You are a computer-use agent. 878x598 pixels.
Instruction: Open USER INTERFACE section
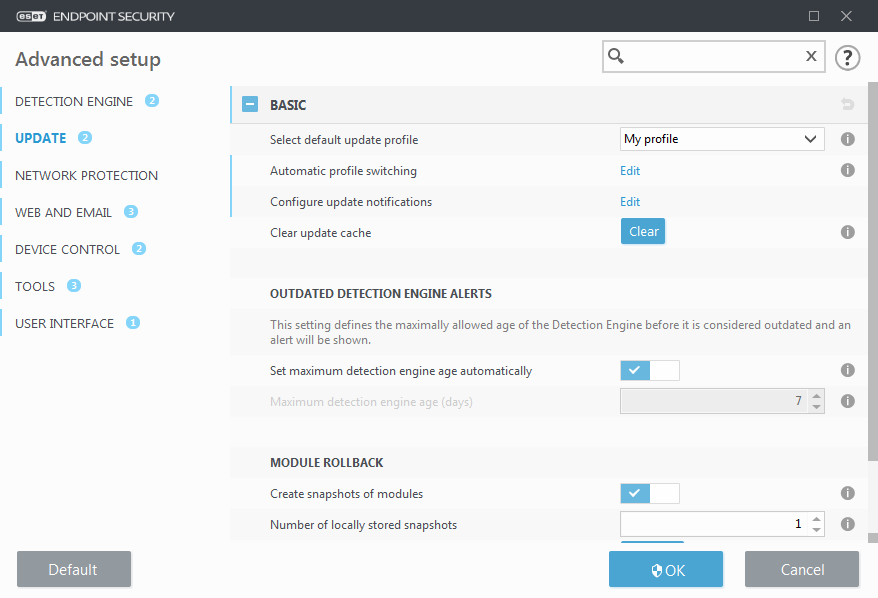64,323
